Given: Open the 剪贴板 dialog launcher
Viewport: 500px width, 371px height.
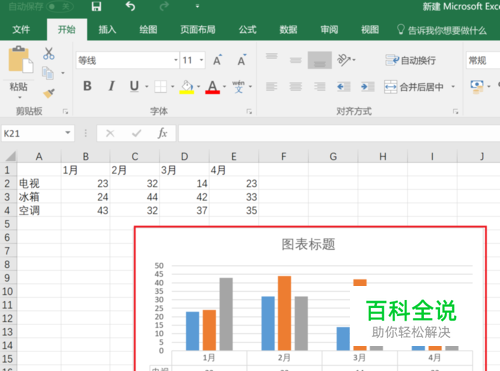Looking at the screenshot, I should (x=65, y=112).
